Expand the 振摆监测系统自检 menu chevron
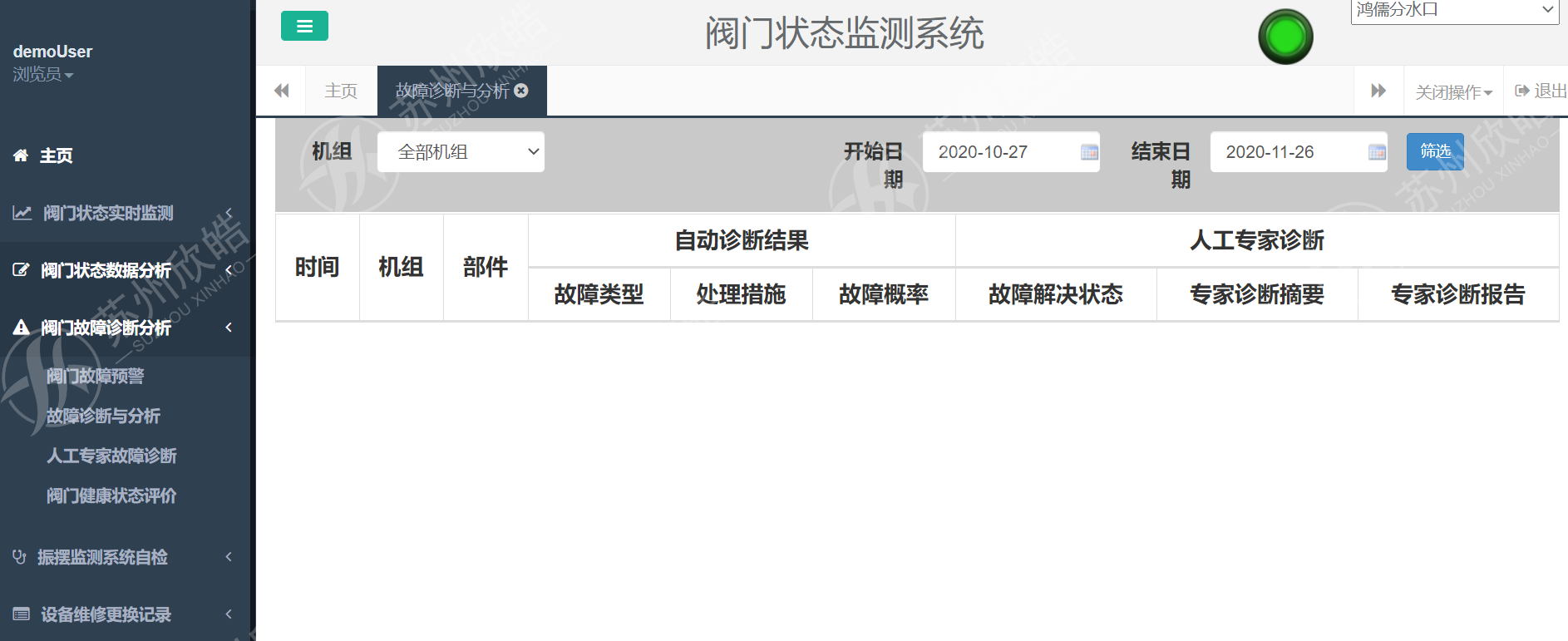 [x=229, y=557]
